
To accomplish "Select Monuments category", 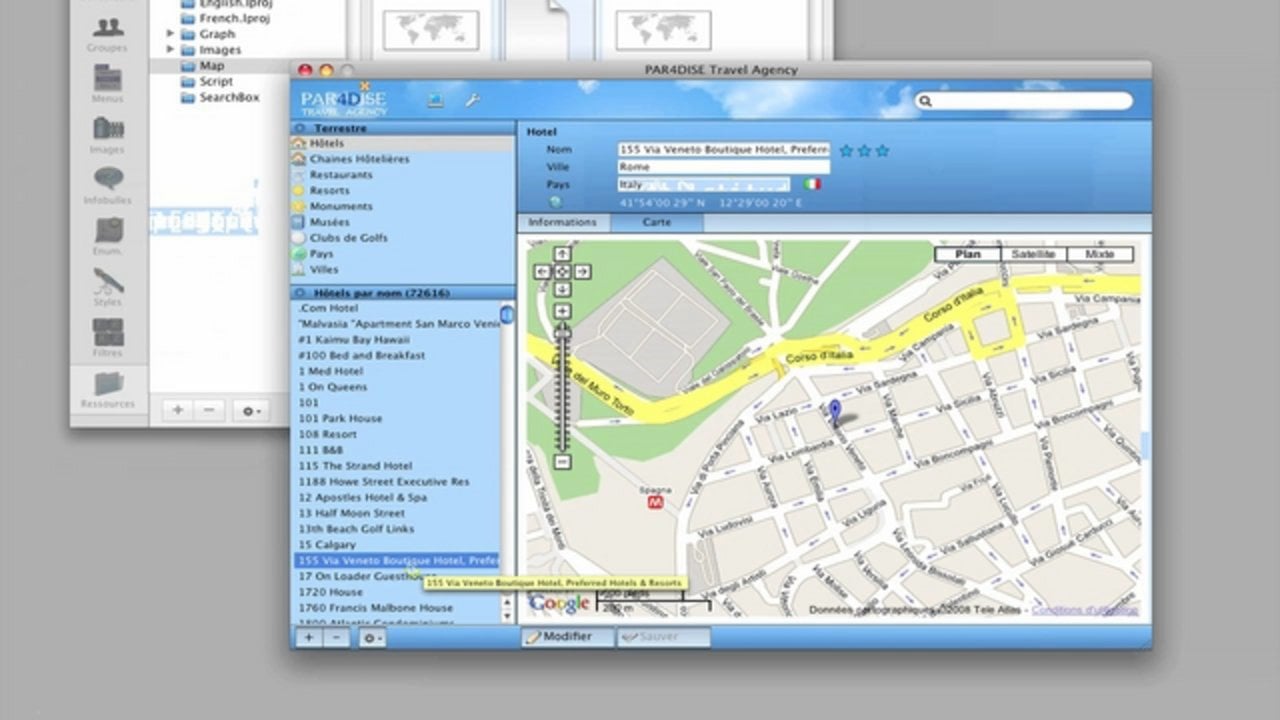I will coord(403,206).
